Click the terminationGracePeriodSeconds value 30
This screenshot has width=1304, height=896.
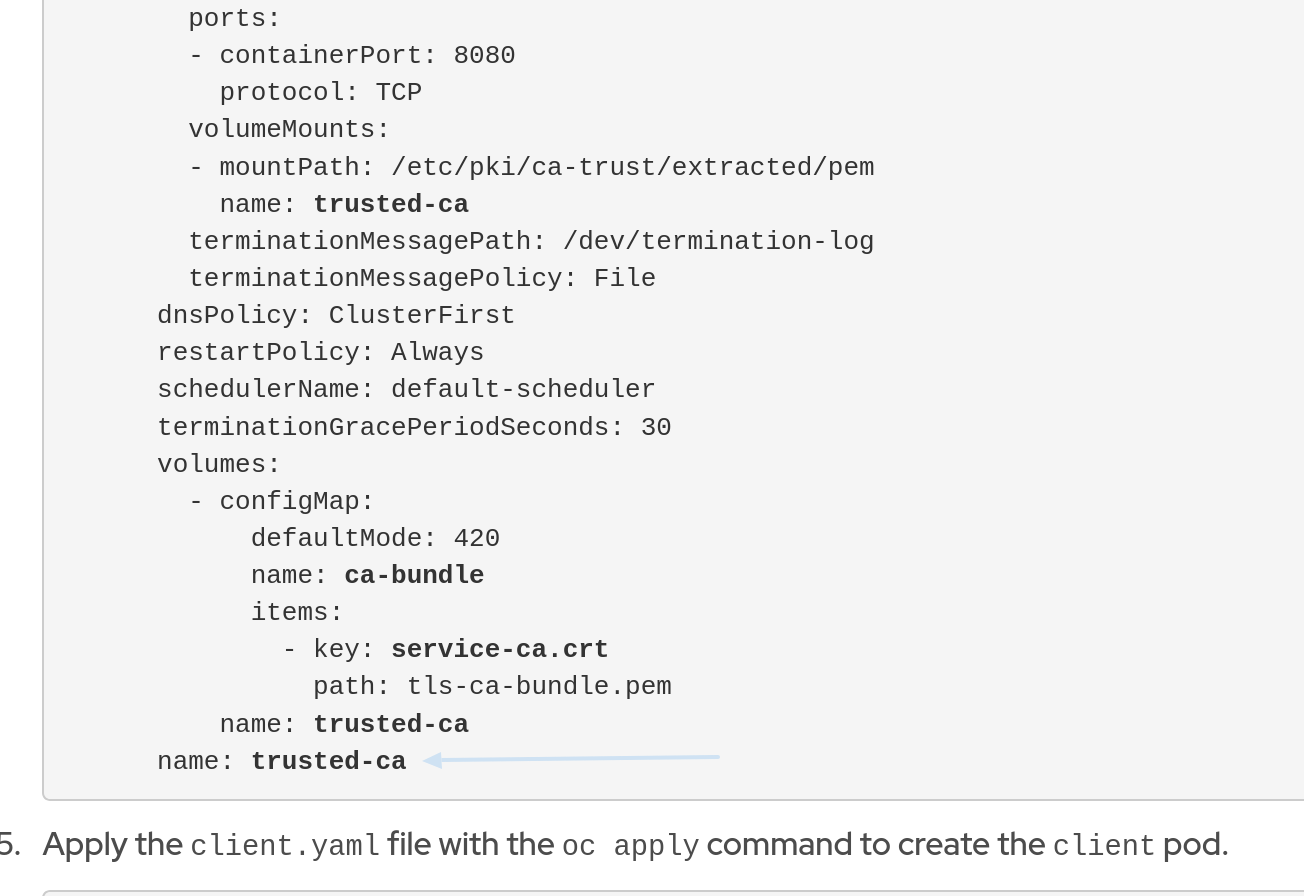pos(655,427)
